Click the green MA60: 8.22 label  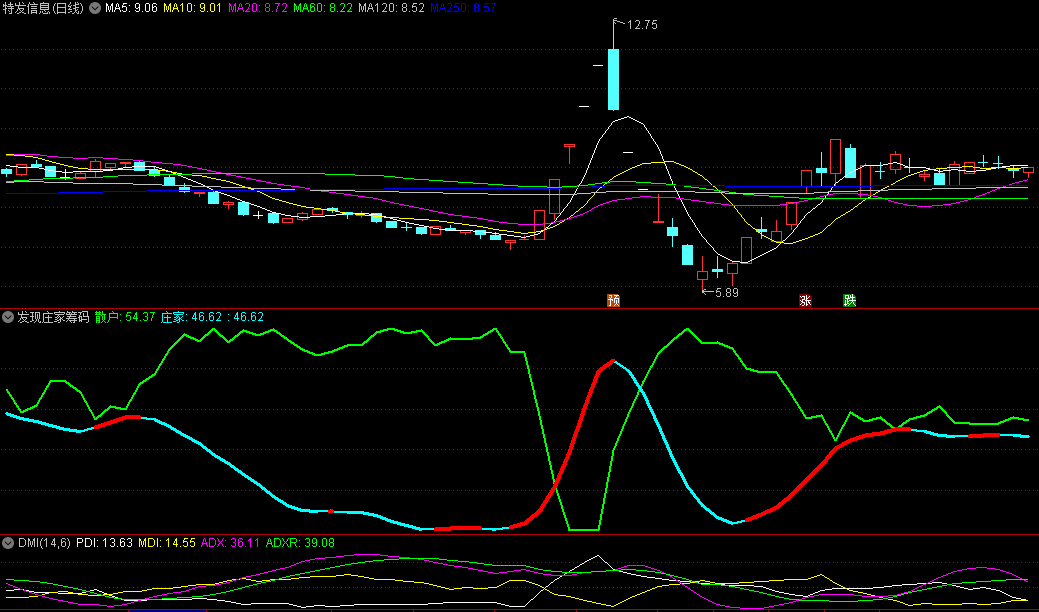pyautogui.click(x=323, y=8)
